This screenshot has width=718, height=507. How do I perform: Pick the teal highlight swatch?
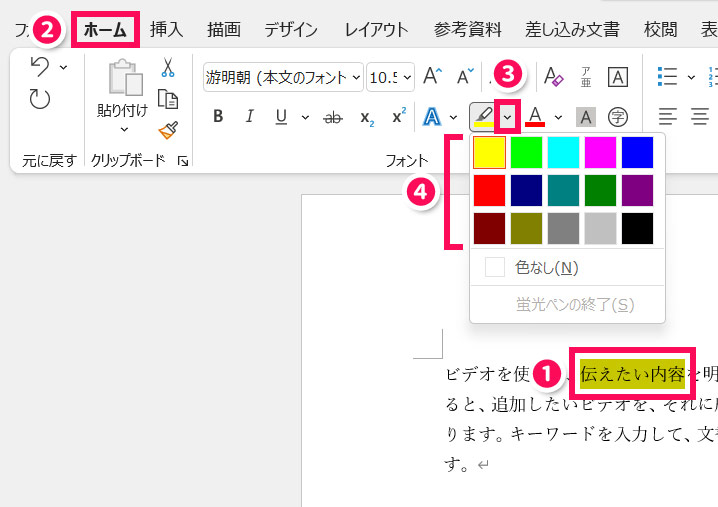click(x=563, y=191)
